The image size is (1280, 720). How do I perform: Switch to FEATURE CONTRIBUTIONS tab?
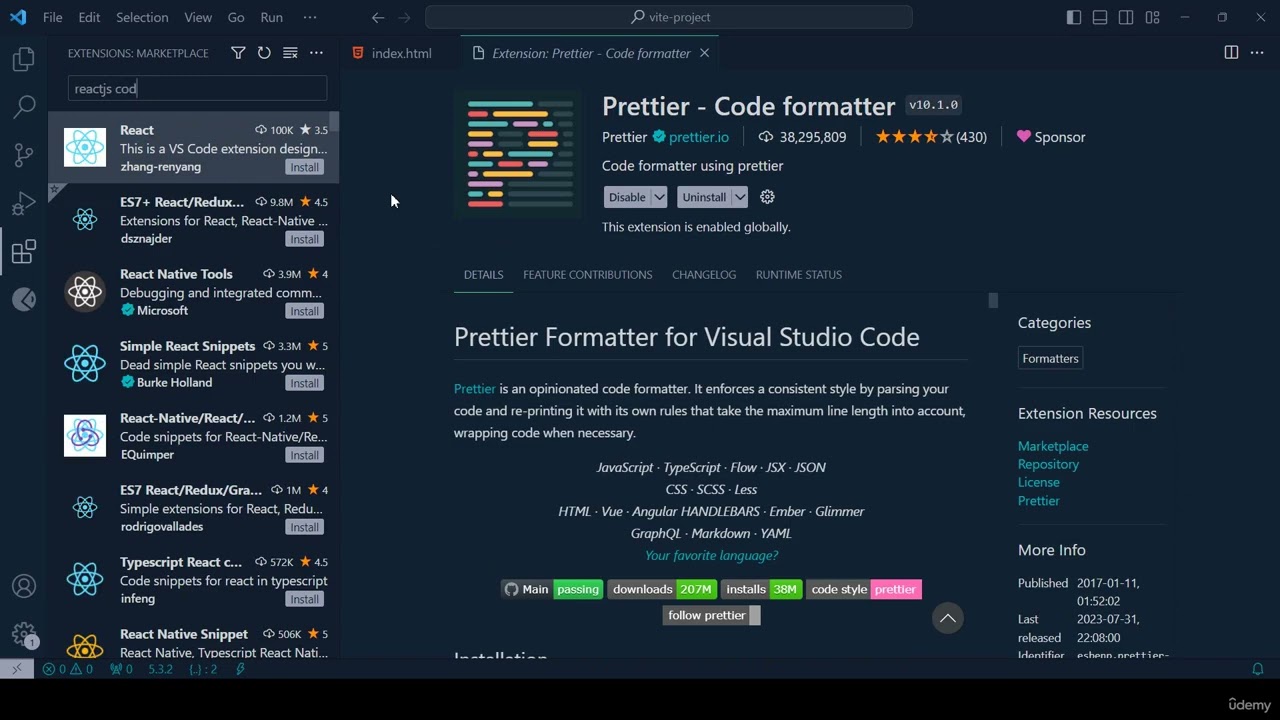[587, 274]
